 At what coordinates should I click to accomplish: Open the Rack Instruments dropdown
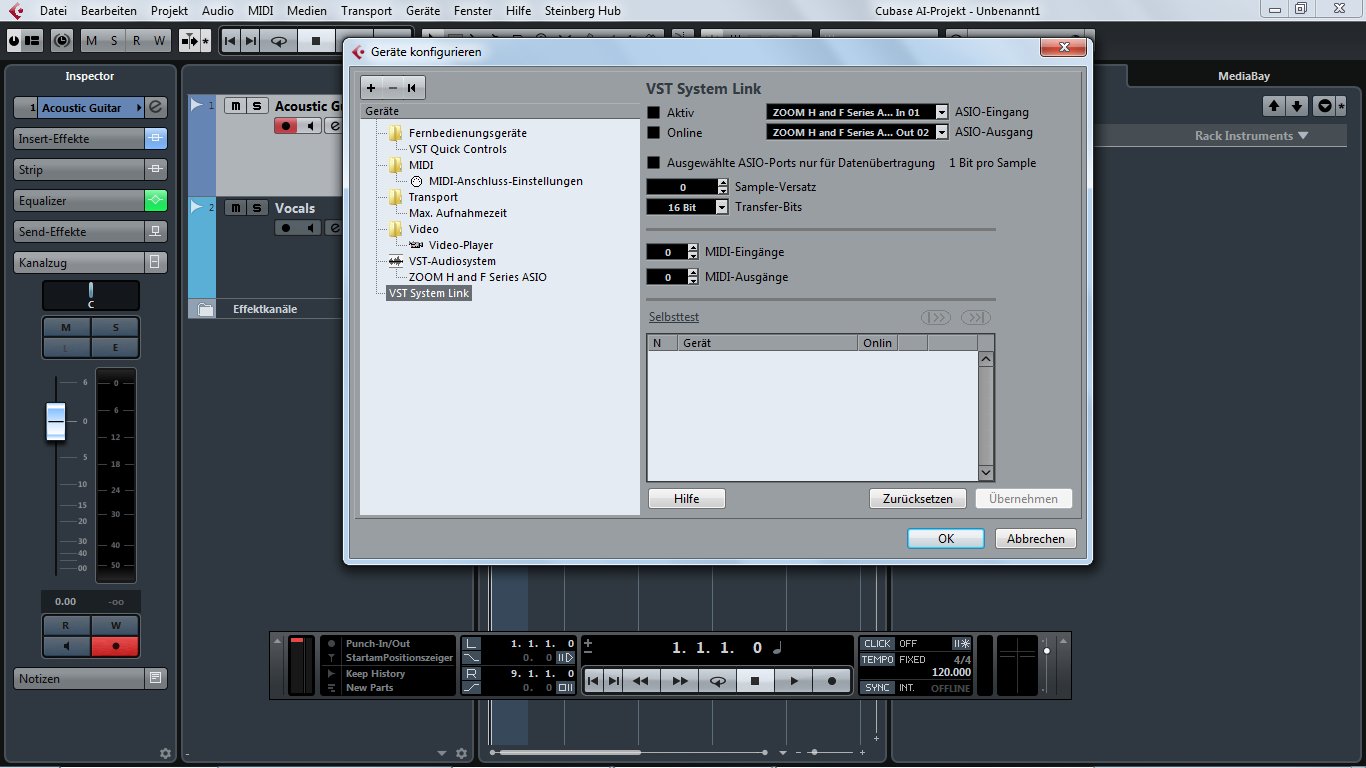[1251, 136]
